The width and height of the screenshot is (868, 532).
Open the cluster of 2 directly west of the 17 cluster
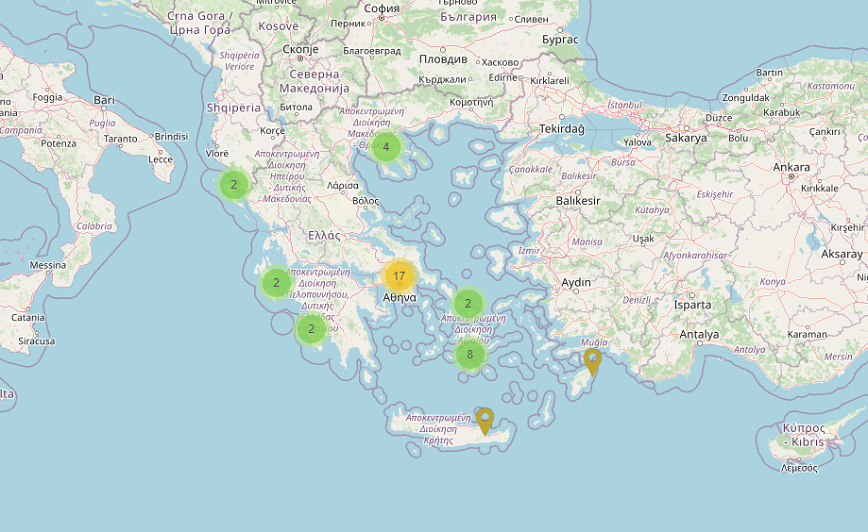click(276, 283)
